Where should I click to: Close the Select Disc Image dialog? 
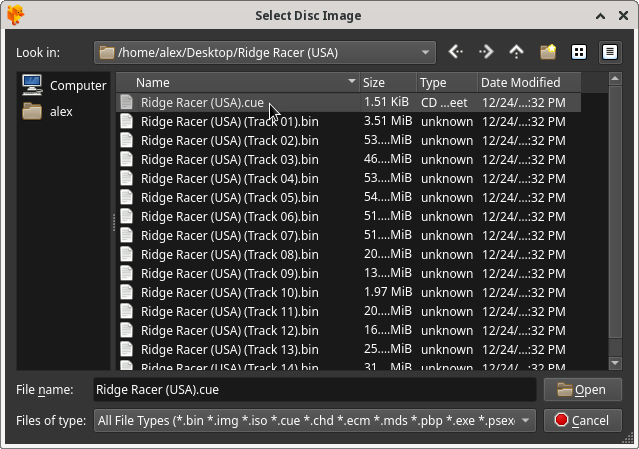[x=624, y=15]
